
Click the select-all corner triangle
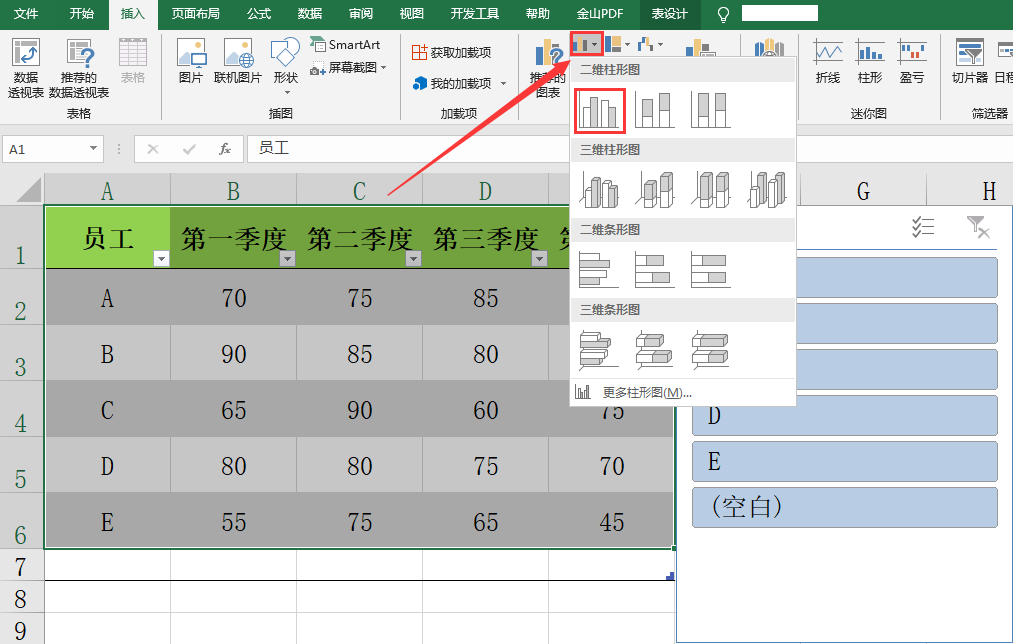(28, 190)
